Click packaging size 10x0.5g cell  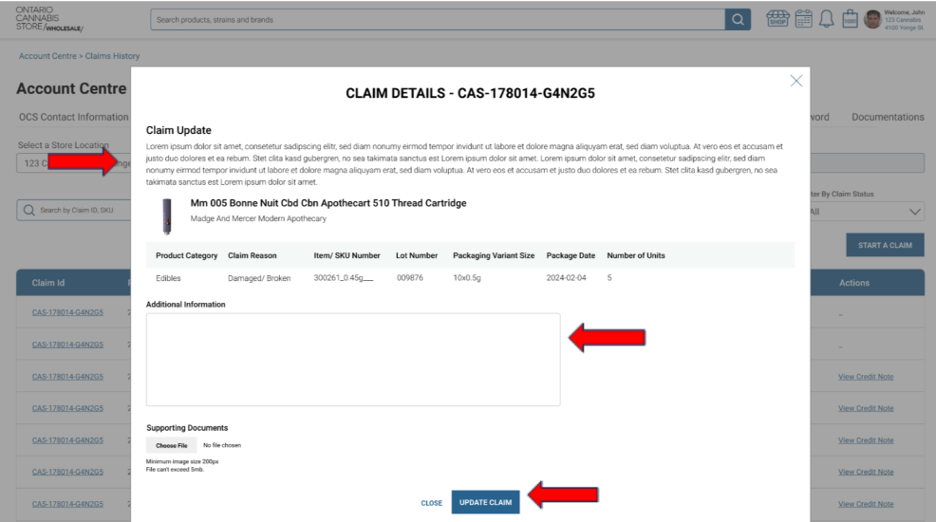(x=467, y=278)
